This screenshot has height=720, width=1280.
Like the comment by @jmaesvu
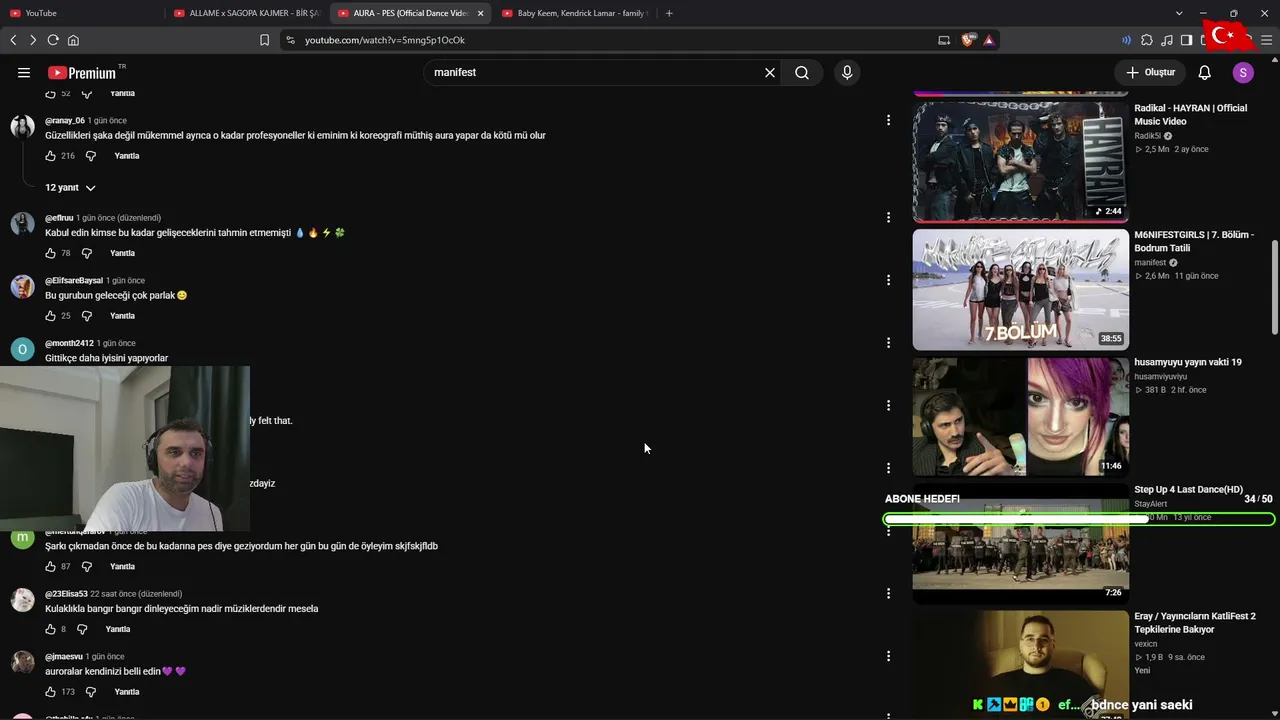tap(50, 692)
